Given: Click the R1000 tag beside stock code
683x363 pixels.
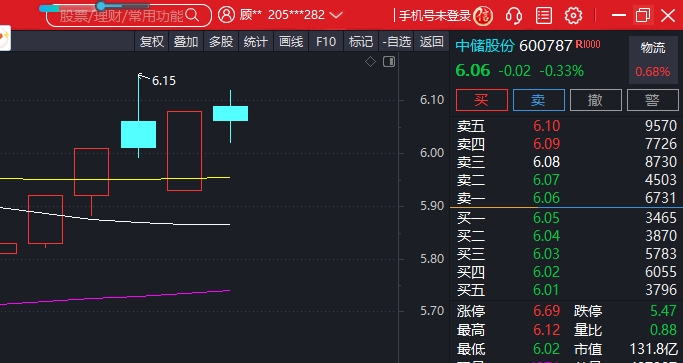Looking at the screenshot, I should pyautogui.click(x=588, y=44).
